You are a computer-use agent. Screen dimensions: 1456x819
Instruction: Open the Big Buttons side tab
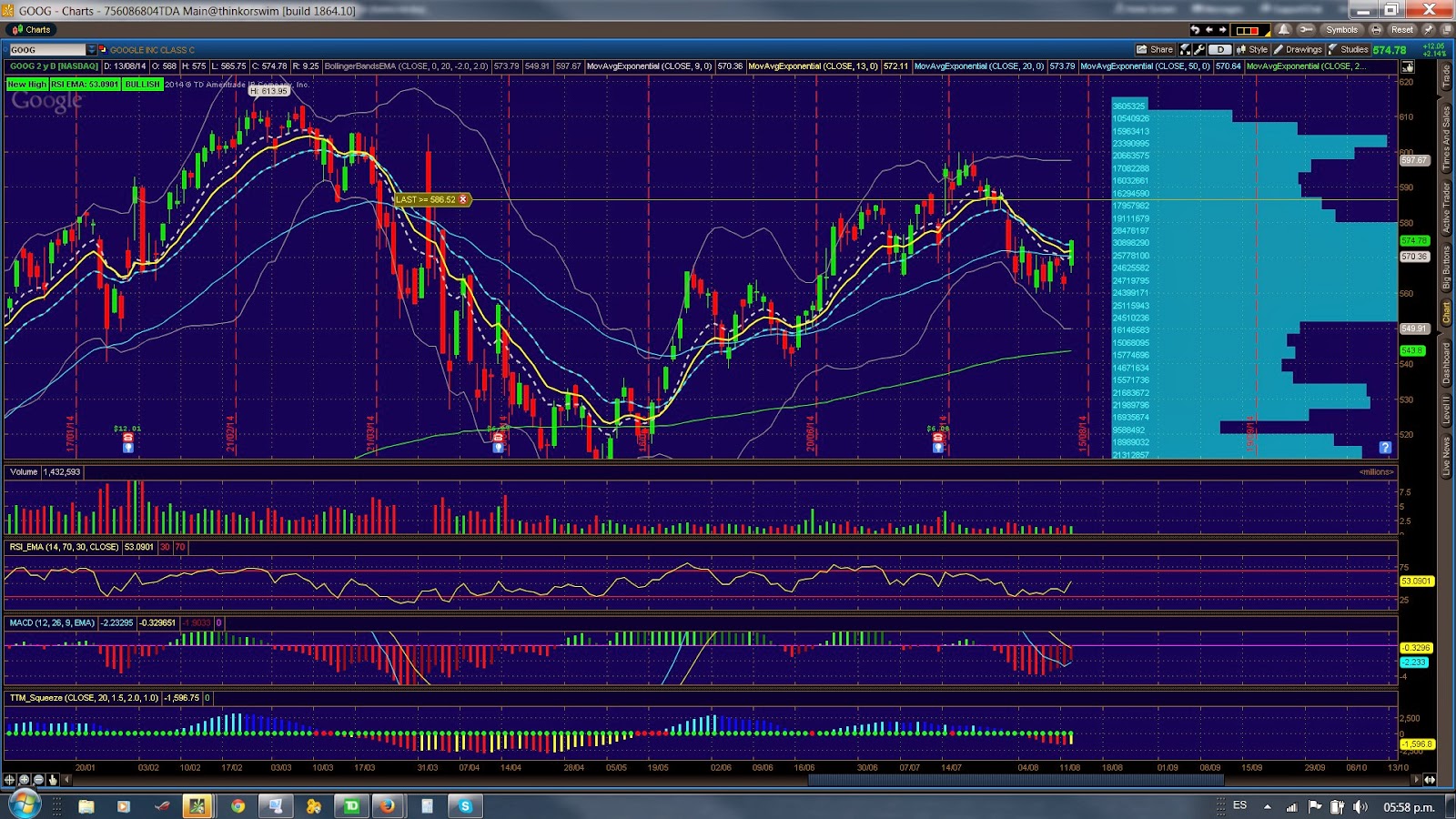tap(1446, 268)
